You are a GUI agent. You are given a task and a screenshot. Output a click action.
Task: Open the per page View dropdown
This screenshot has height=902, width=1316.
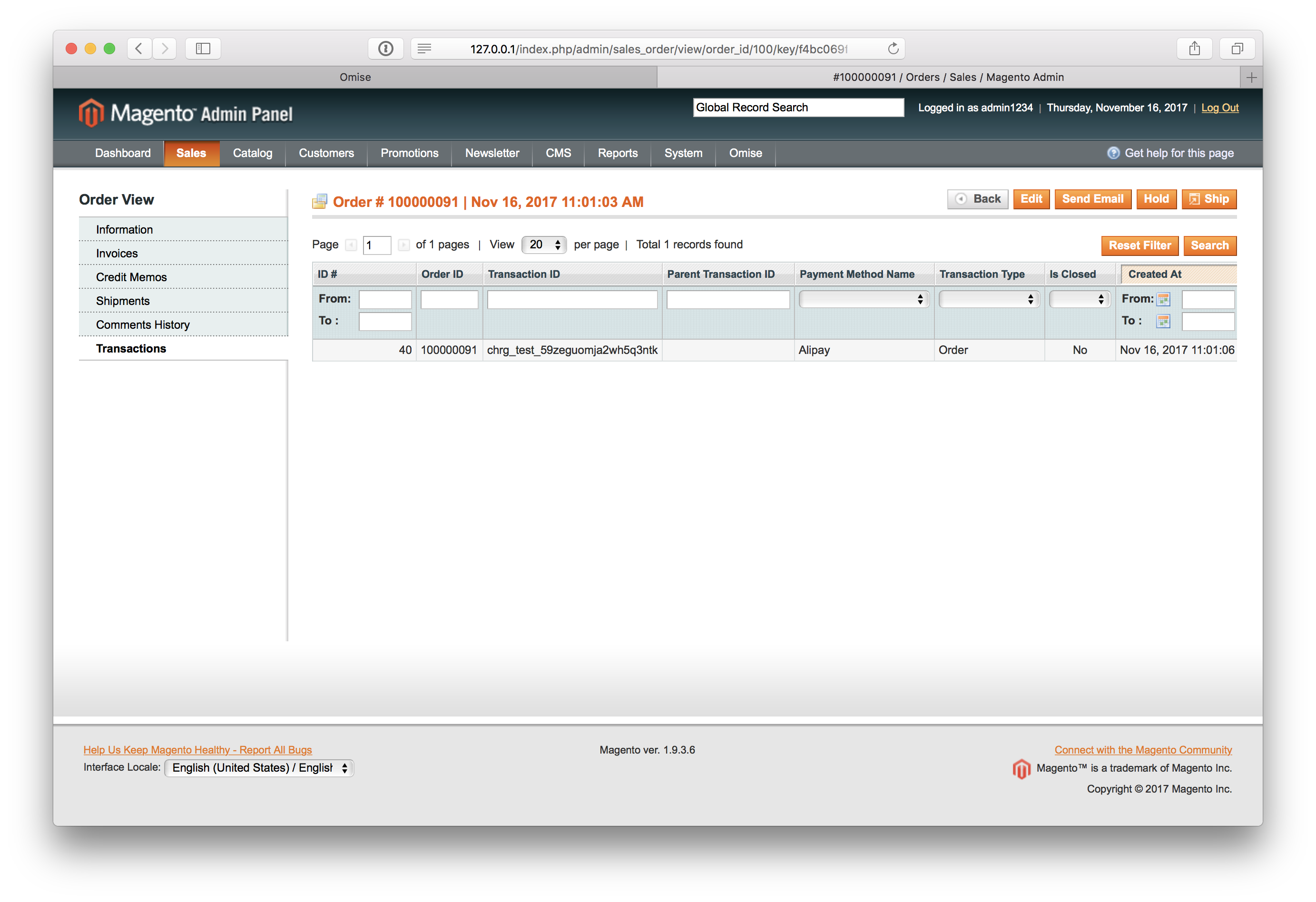[544, 245]
